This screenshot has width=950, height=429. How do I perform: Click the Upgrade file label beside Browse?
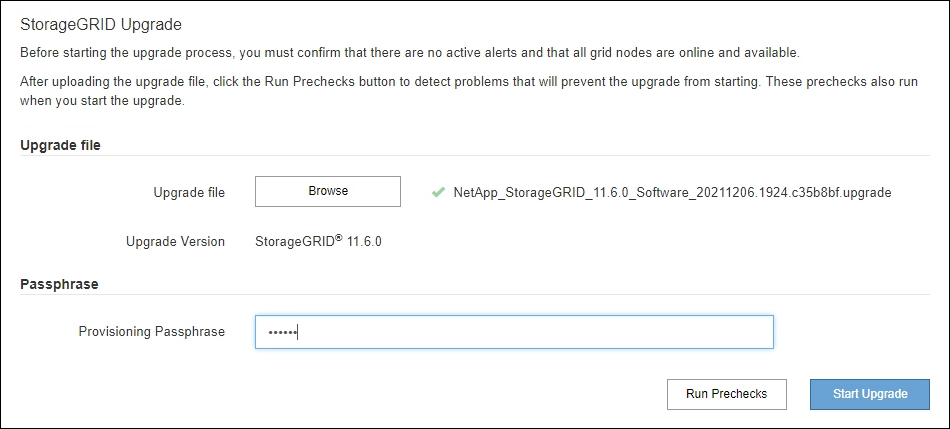point(189,192)
